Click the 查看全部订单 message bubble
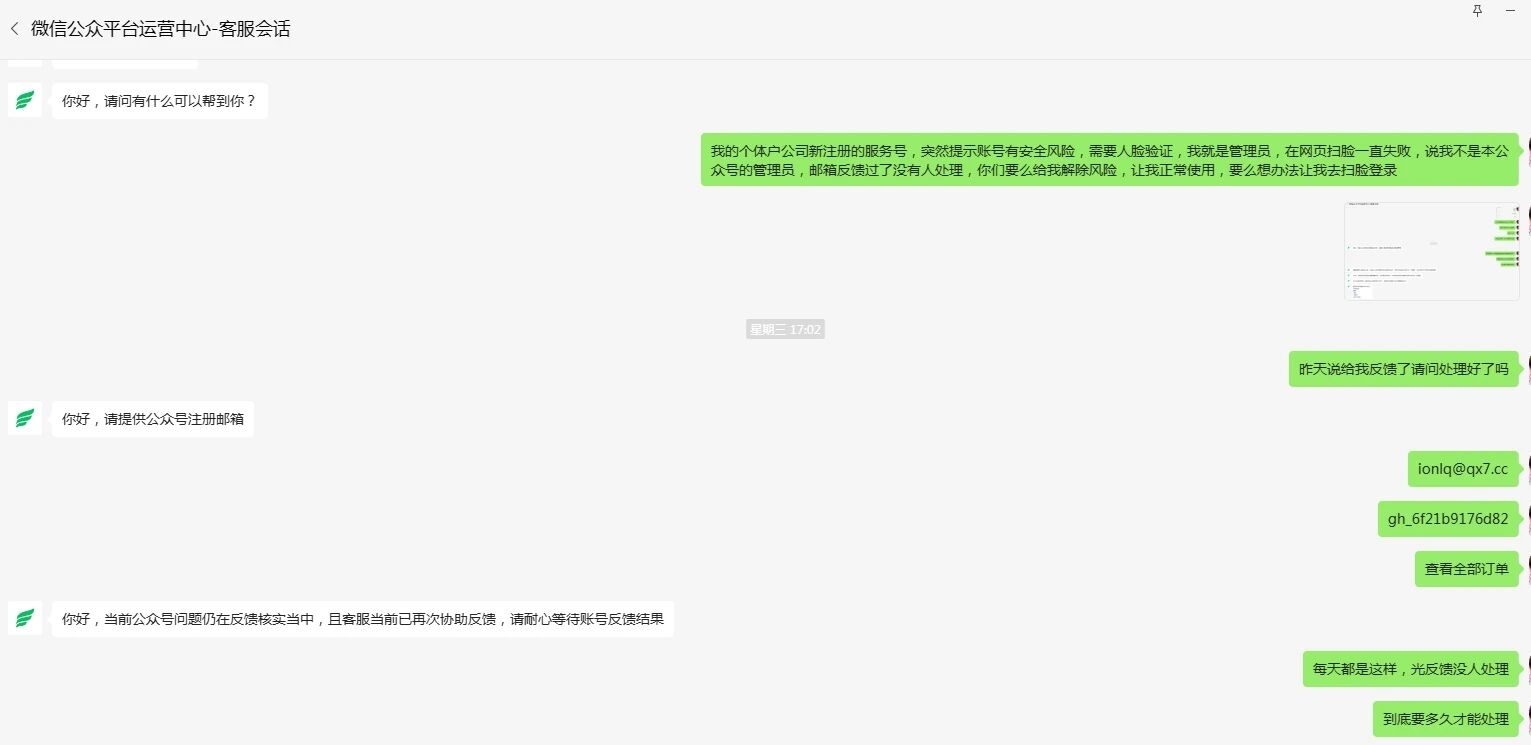This screenshot has width=1531, height=745. pyautogui.click(x=1467, y=568)
